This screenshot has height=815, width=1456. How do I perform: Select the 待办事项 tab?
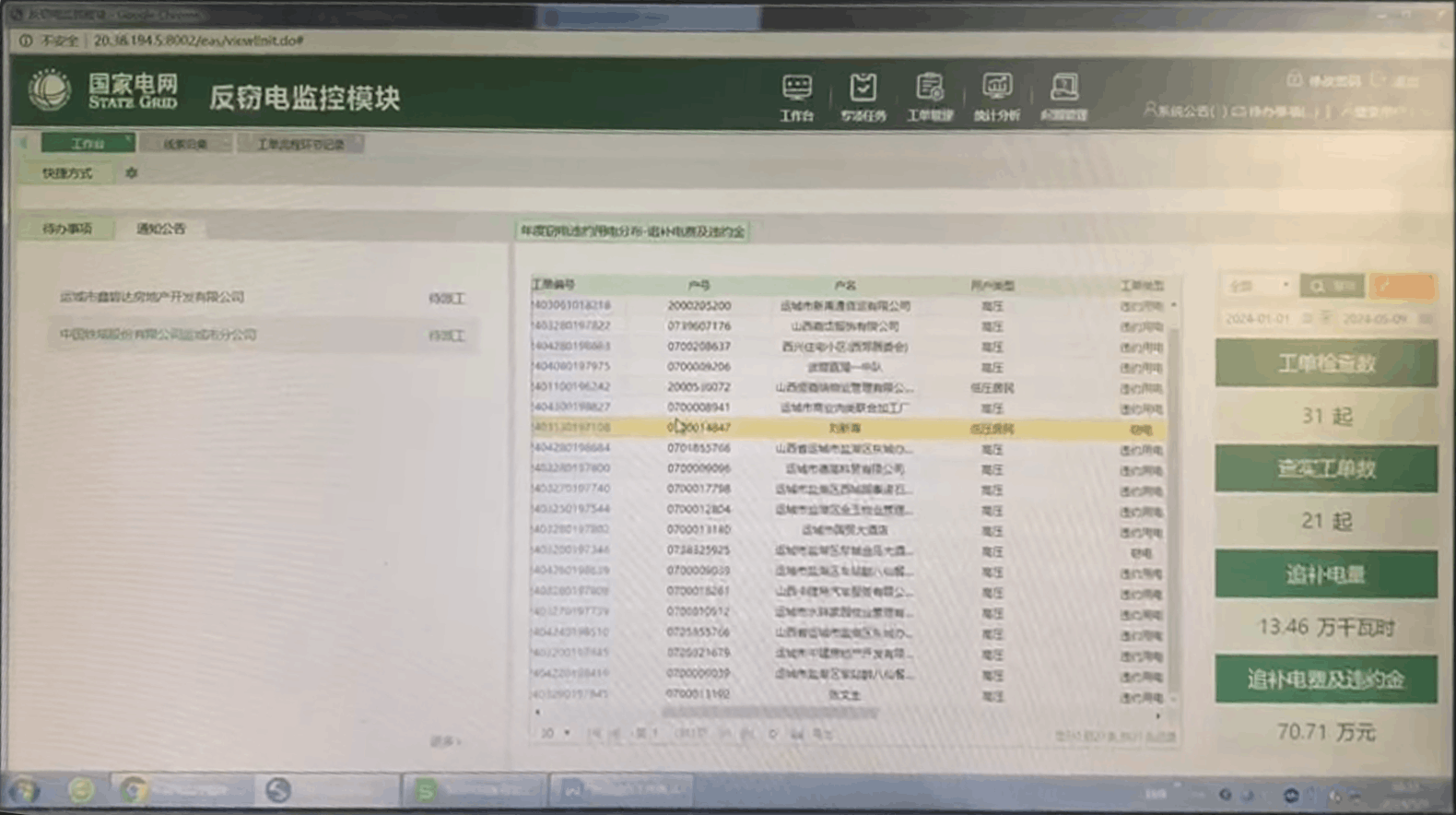(x=67, y=229)
